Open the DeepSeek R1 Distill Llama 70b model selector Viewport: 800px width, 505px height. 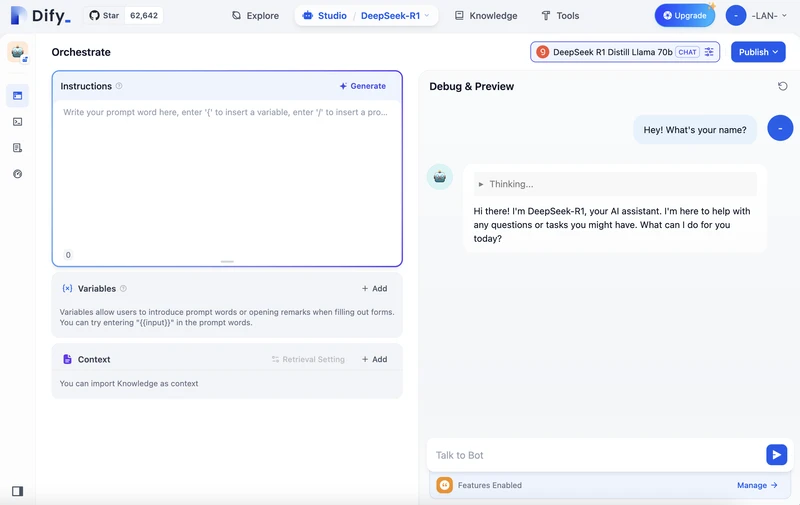pyautogui.click(x=625, y=52)
